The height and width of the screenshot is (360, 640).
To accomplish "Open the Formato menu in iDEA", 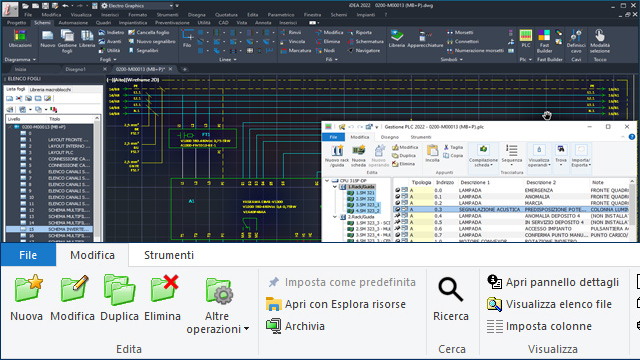I will tap(138, 15).
